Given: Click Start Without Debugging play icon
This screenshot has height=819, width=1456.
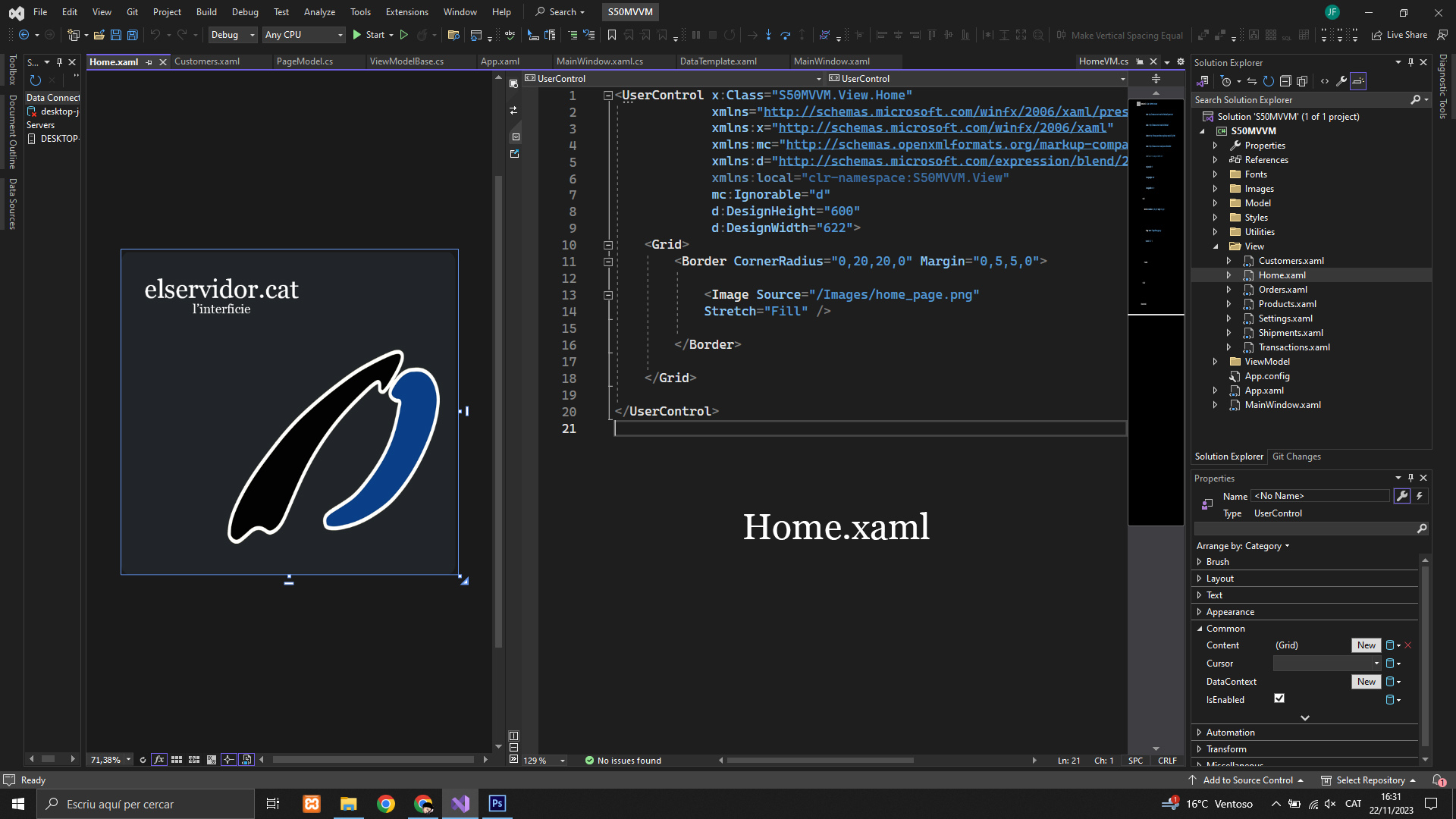Looking at the screenshot, I should tap(404, 35).
